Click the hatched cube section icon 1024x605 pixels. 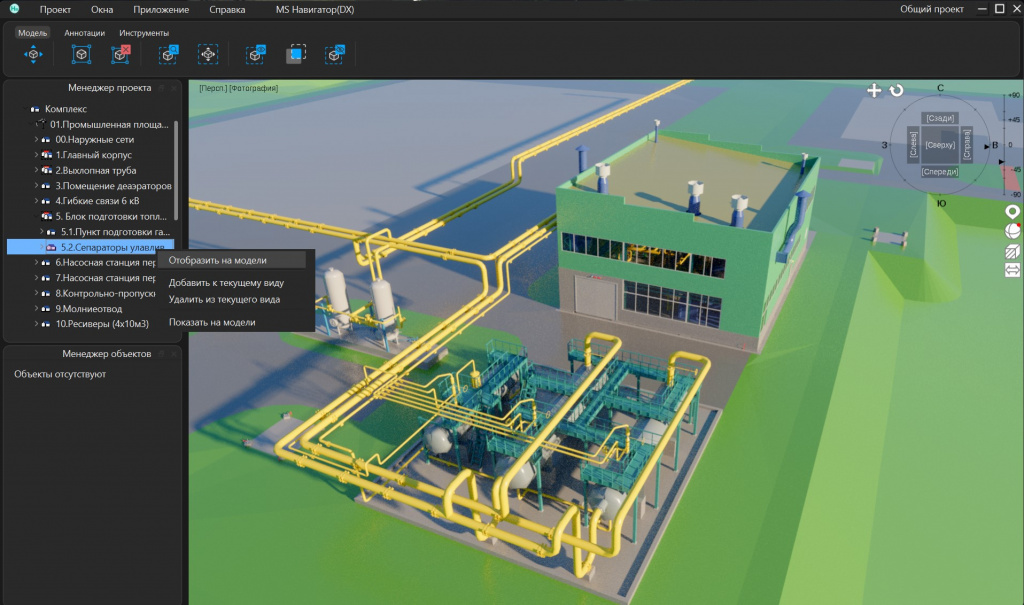coord(1012,252)
